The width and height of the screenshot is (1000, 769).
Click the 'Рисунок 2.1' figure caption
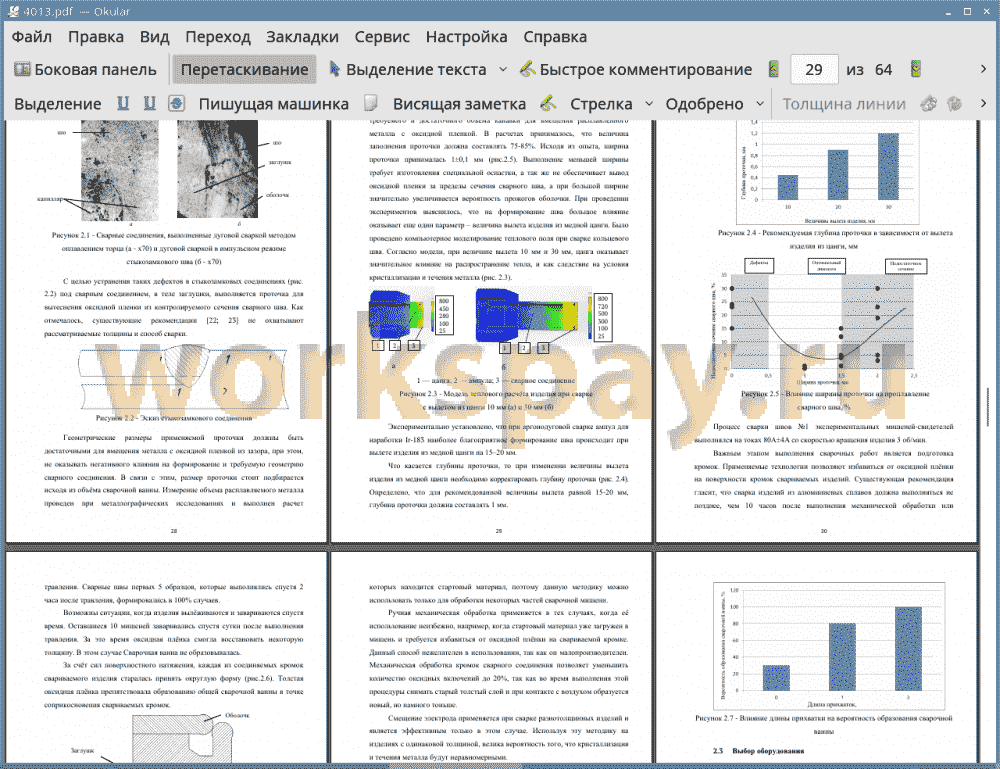pos(173,248)
